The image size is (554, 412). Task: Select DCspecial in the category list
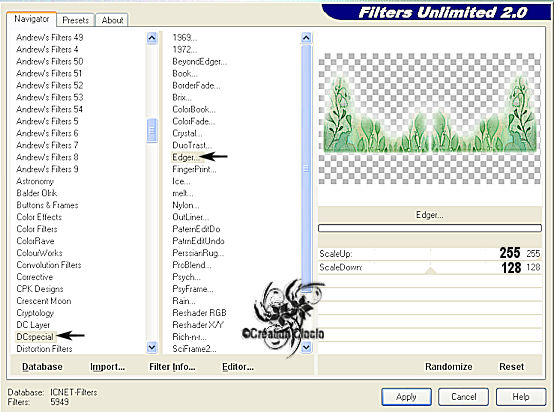[x=35, y=337]
